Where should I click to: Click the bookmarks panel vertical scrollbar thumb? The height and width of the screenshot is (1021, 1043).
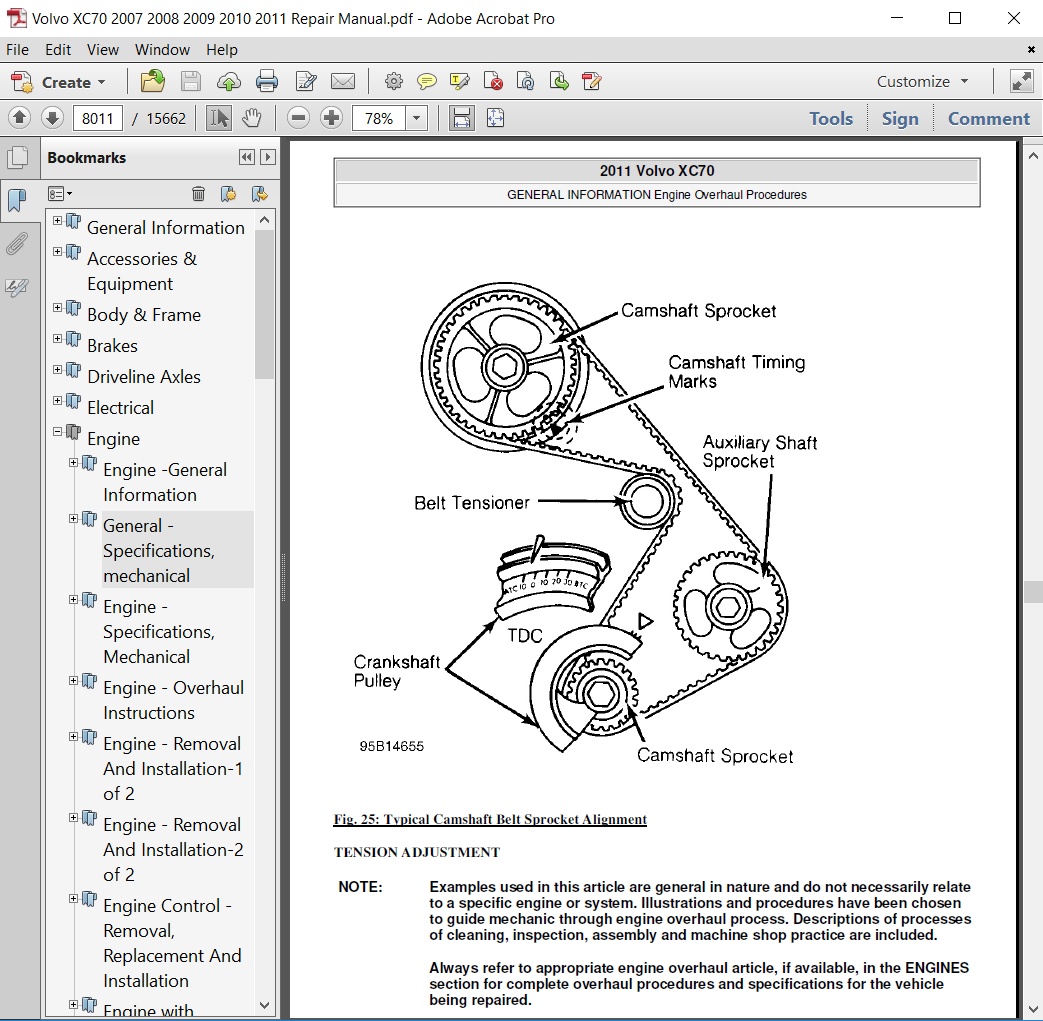coord(264,305)
